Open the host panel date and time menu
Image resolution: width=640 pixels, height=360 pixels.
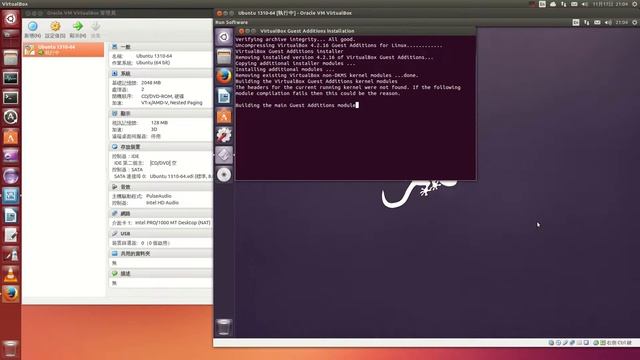(x=610, y=4)
